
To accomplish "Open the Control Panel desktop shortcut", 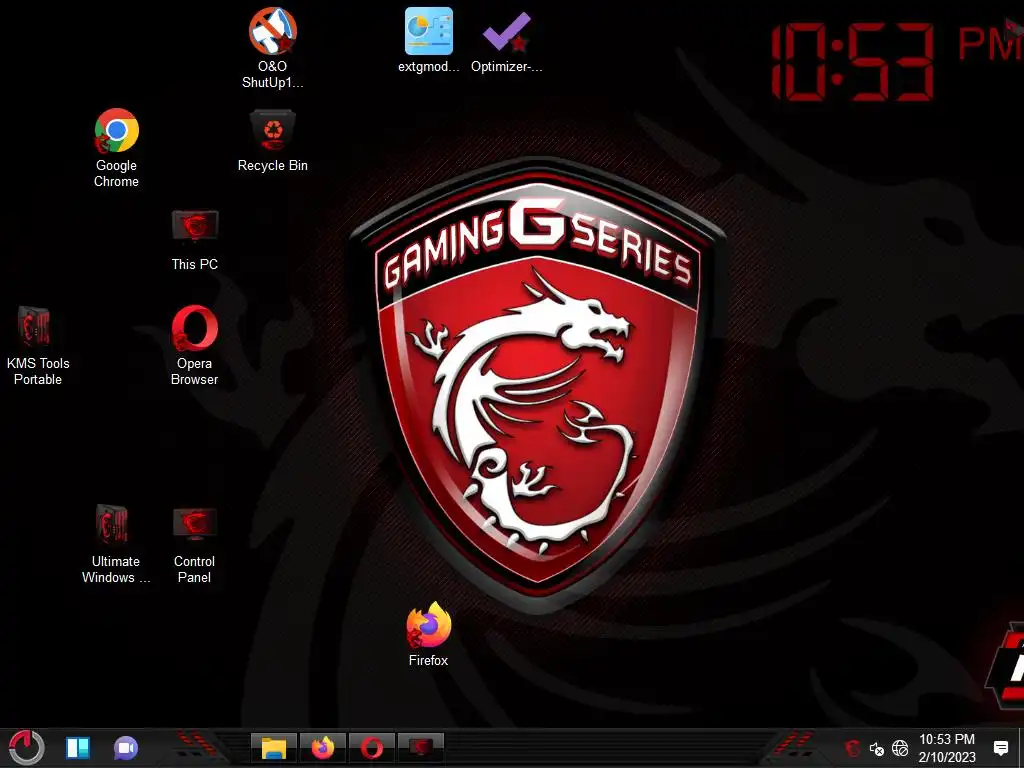I will (195, 544).
